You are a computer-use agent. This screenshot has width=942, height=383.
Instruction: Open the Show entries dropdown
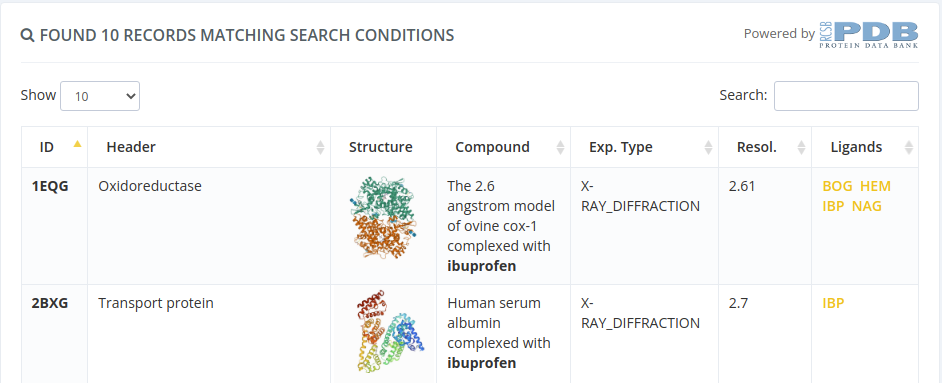pyautogui.click(x=100, y=96)
